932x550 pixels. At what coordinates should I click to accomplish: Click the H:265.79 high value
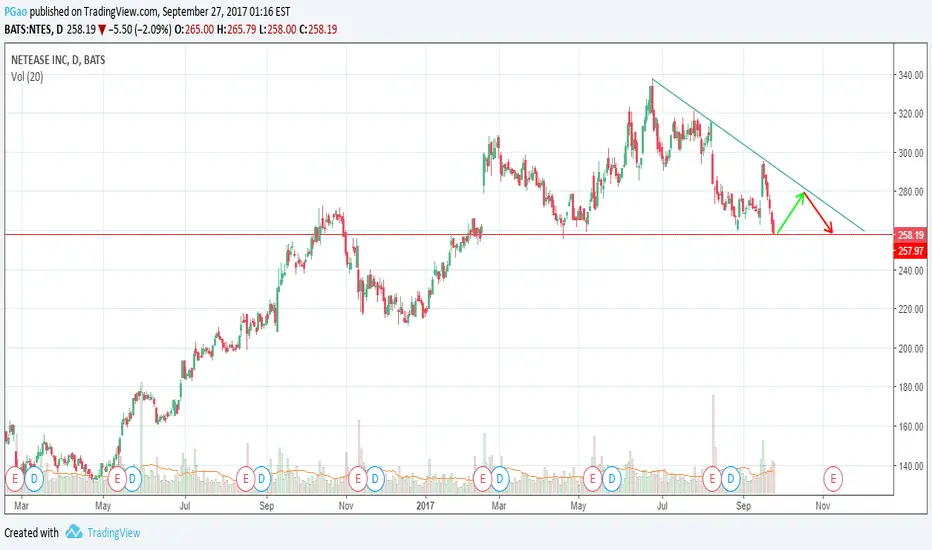pos(236,30)
